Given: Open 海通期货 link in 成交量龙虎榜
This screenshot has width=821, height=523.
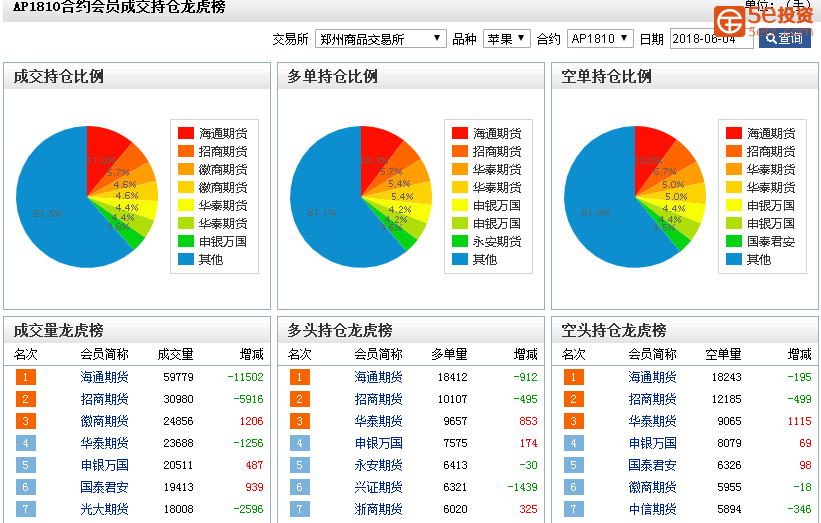Looking at the screenshot, I should tap(104, 377).
